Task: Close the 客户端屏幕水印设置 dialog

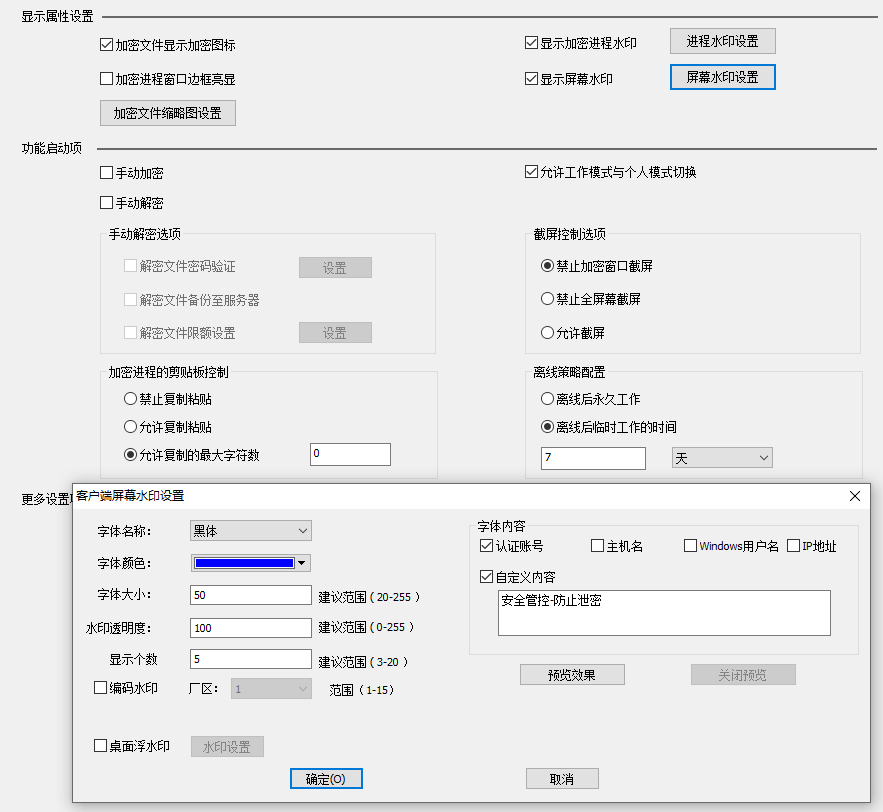Action: pos(855,496)
